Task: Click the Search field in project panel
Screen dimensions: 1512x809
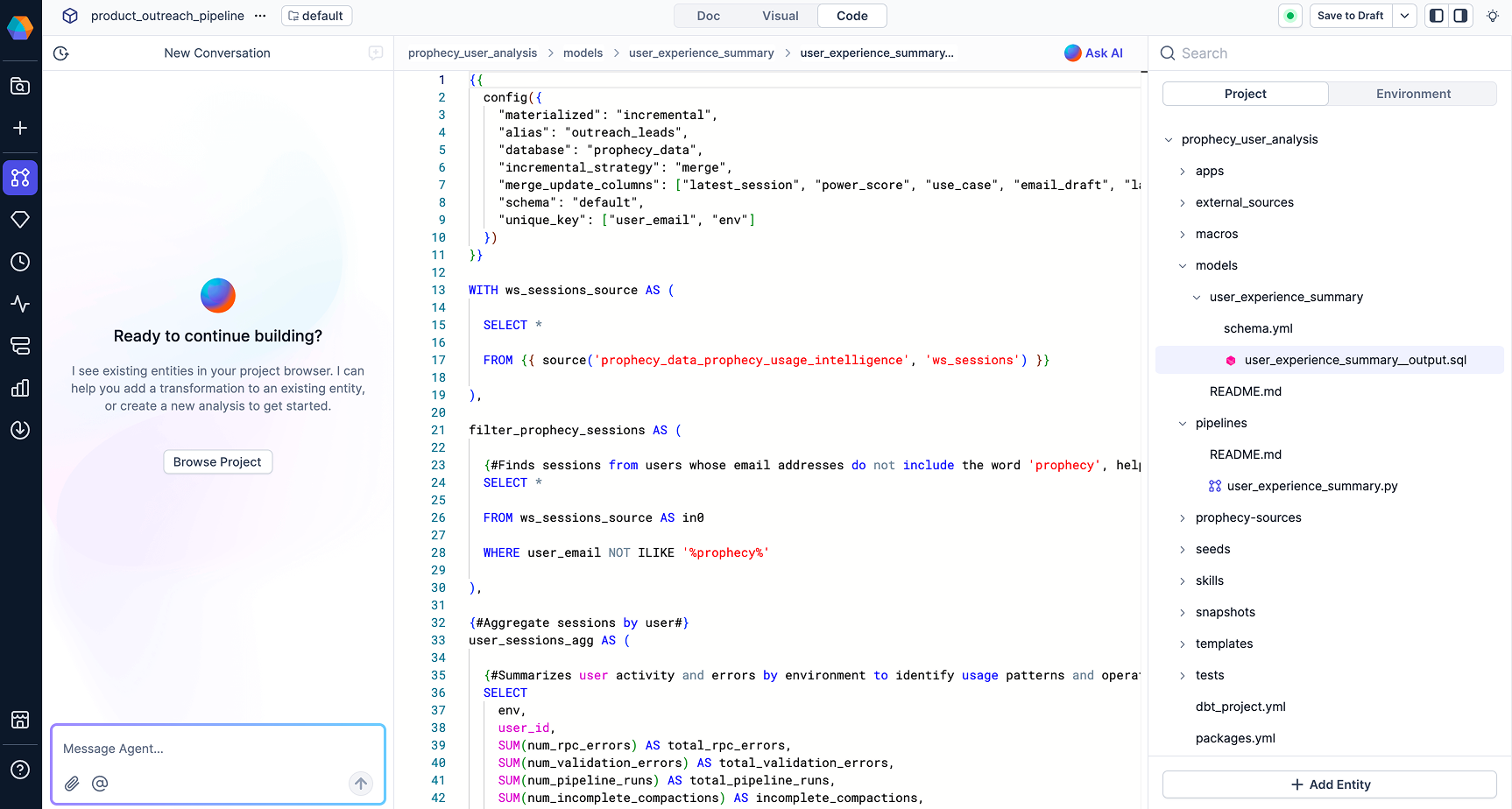Action: click(x=1332, y=53)
